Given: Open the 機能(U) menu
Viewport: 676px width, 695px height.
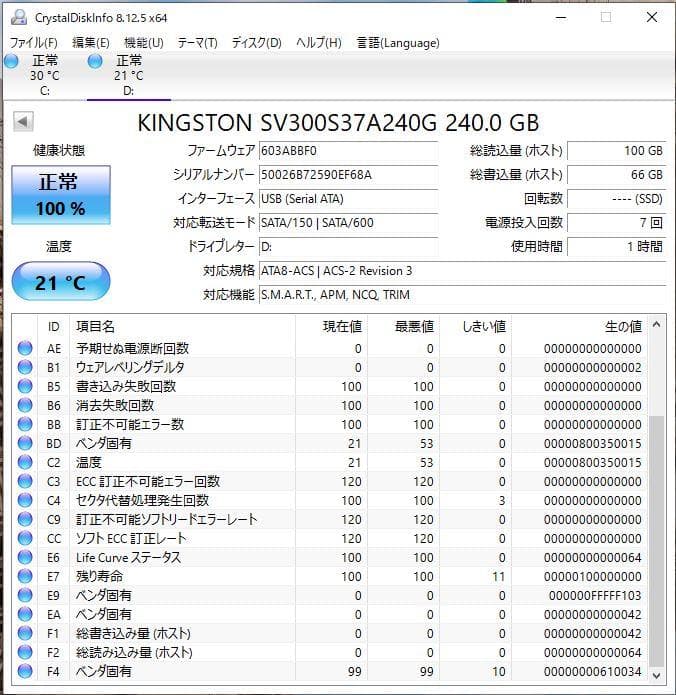Looking at the screenshot, I should [144, 43].
